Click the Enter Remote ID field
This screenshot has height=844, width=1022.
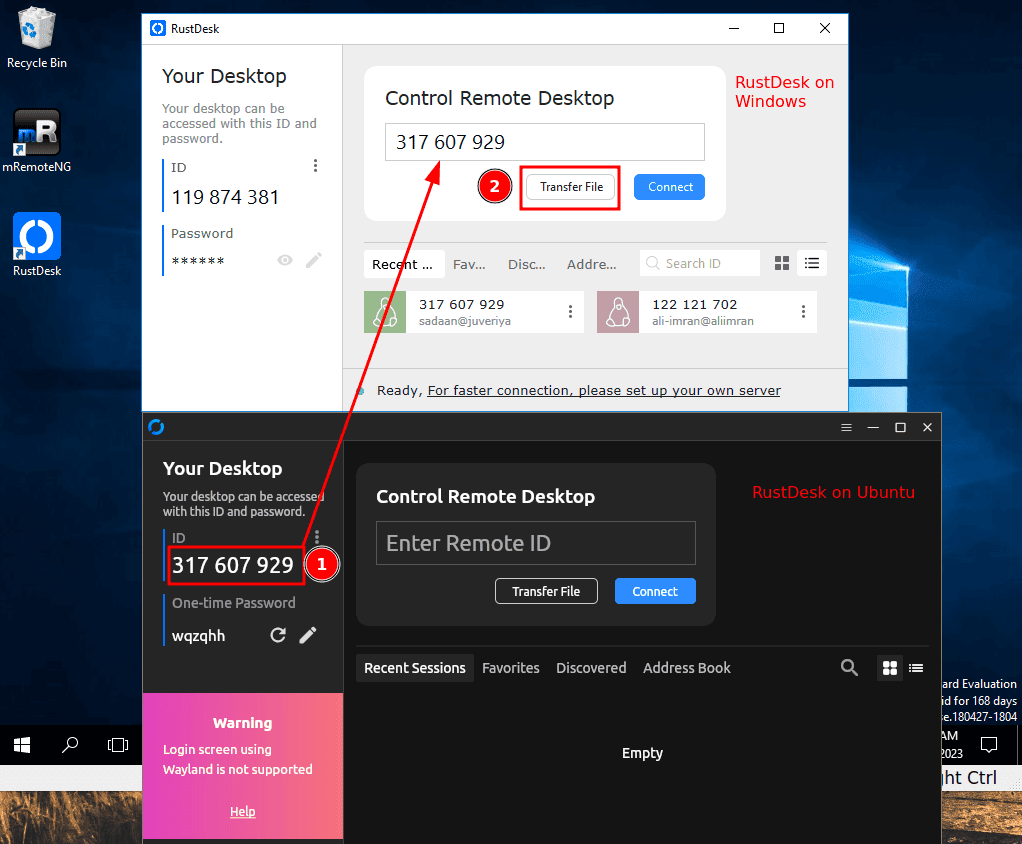[535, 543]
